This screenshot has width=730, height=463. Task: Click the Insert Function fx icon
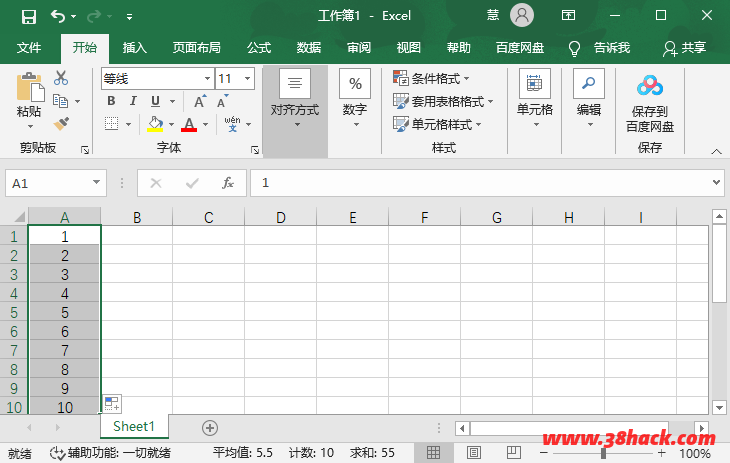click(228, 183)
